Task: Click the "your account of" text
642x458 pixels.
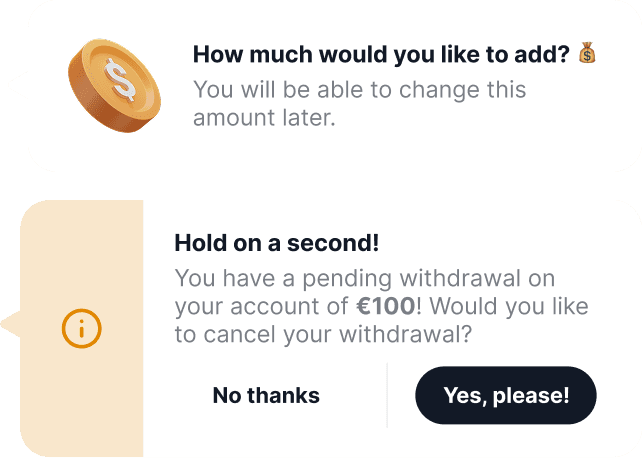Action: coord(260,306)
